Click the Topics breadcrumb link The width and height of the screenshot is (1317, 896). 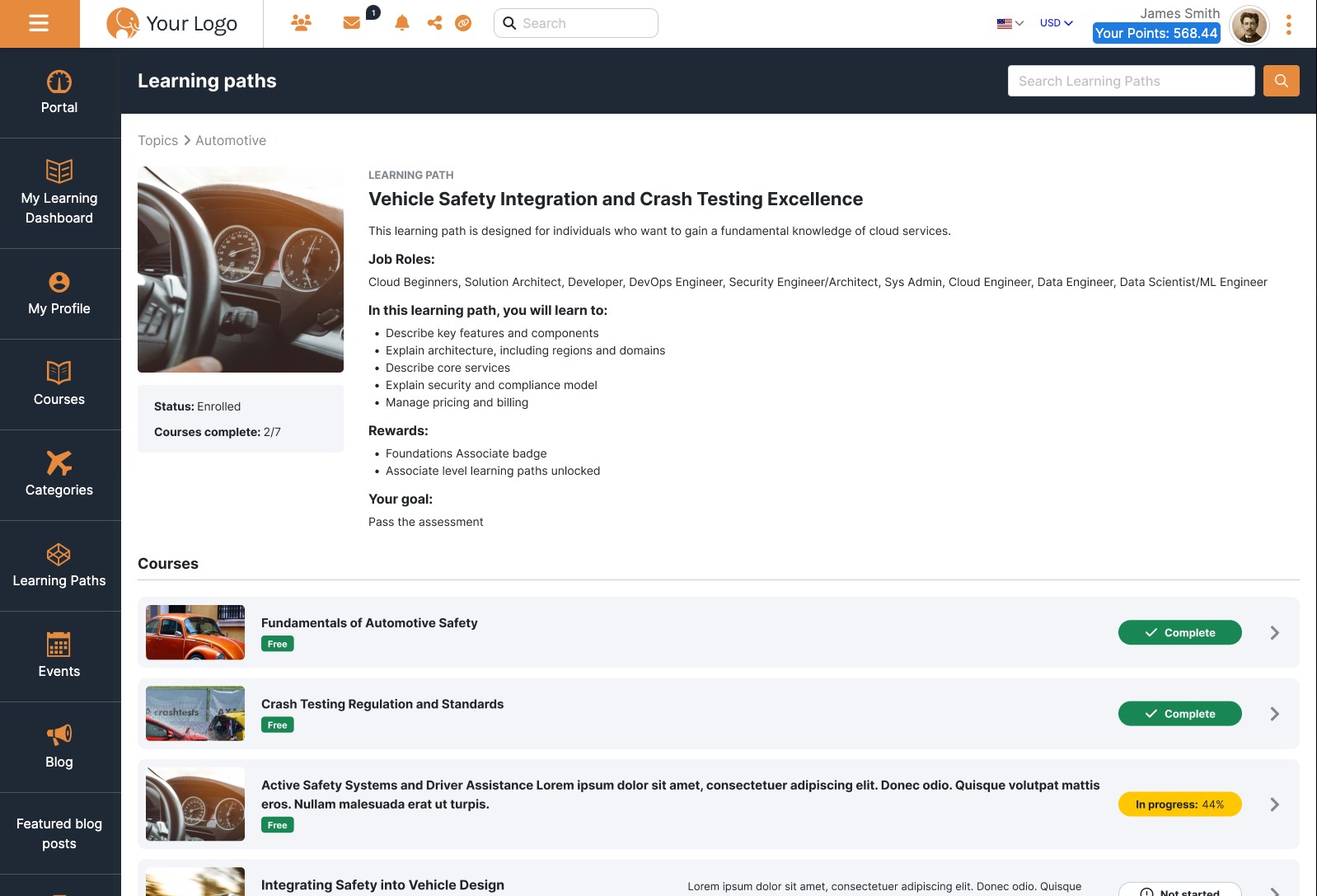click(157, 141)
